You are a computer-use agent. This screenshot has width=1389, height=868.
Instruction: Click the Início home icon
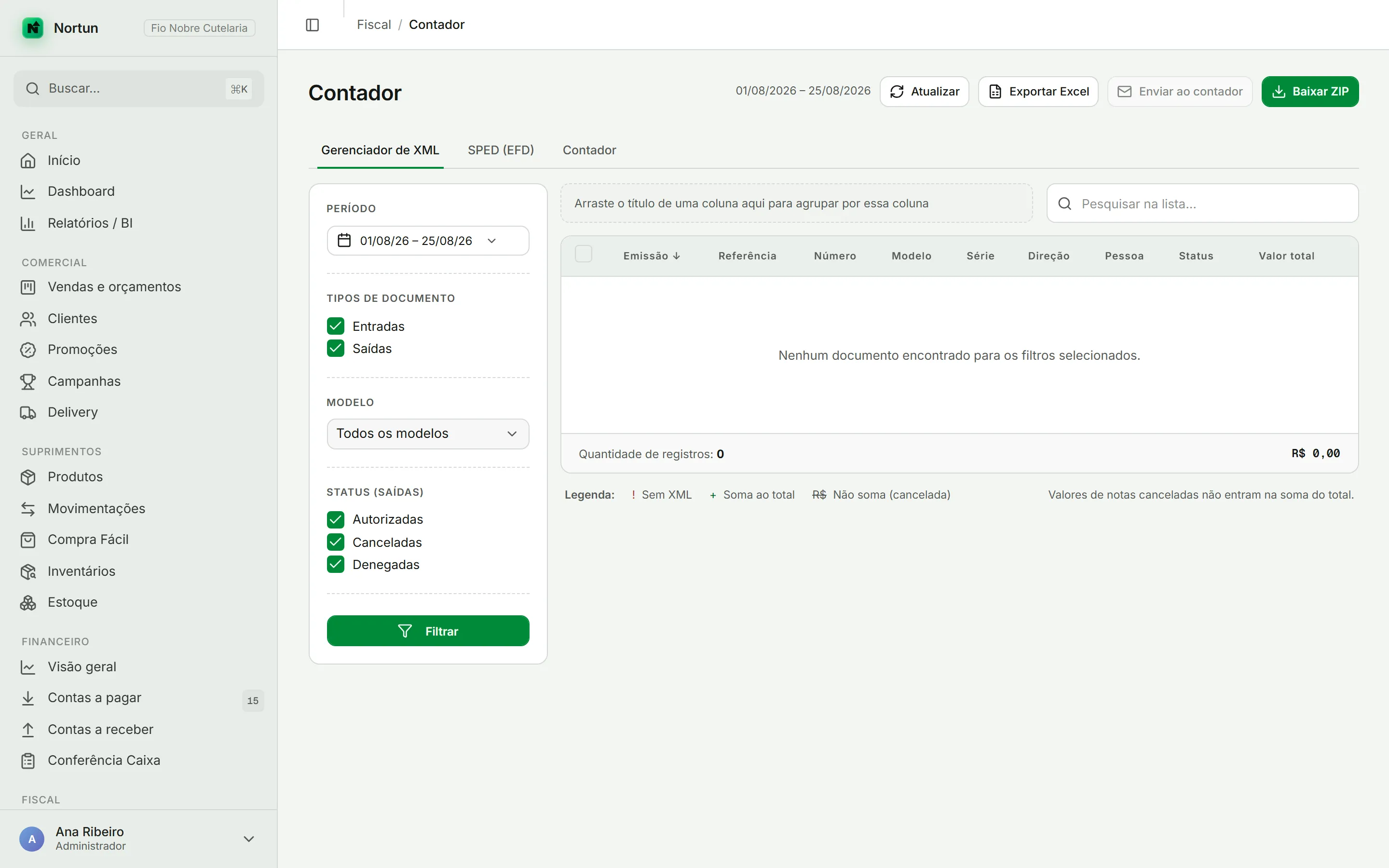point(28,161)
